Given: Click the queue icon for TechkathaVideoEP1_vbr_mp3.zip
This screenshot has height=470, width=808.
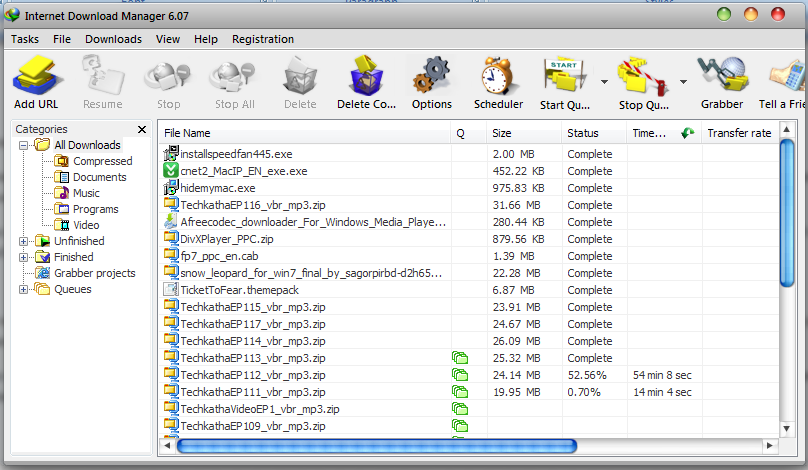Looking at the screenshot, I should click(x=460, y=409).
